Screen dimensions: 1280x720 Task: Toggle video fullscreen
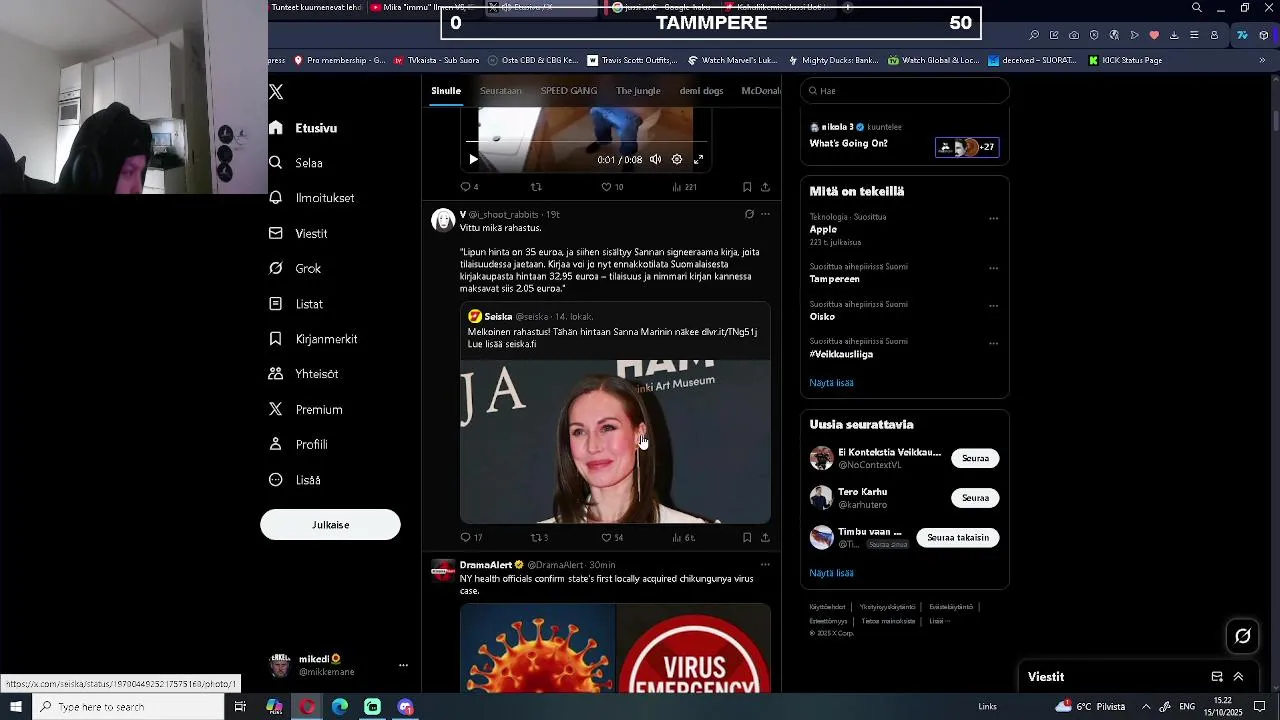(x=699, y=159)
